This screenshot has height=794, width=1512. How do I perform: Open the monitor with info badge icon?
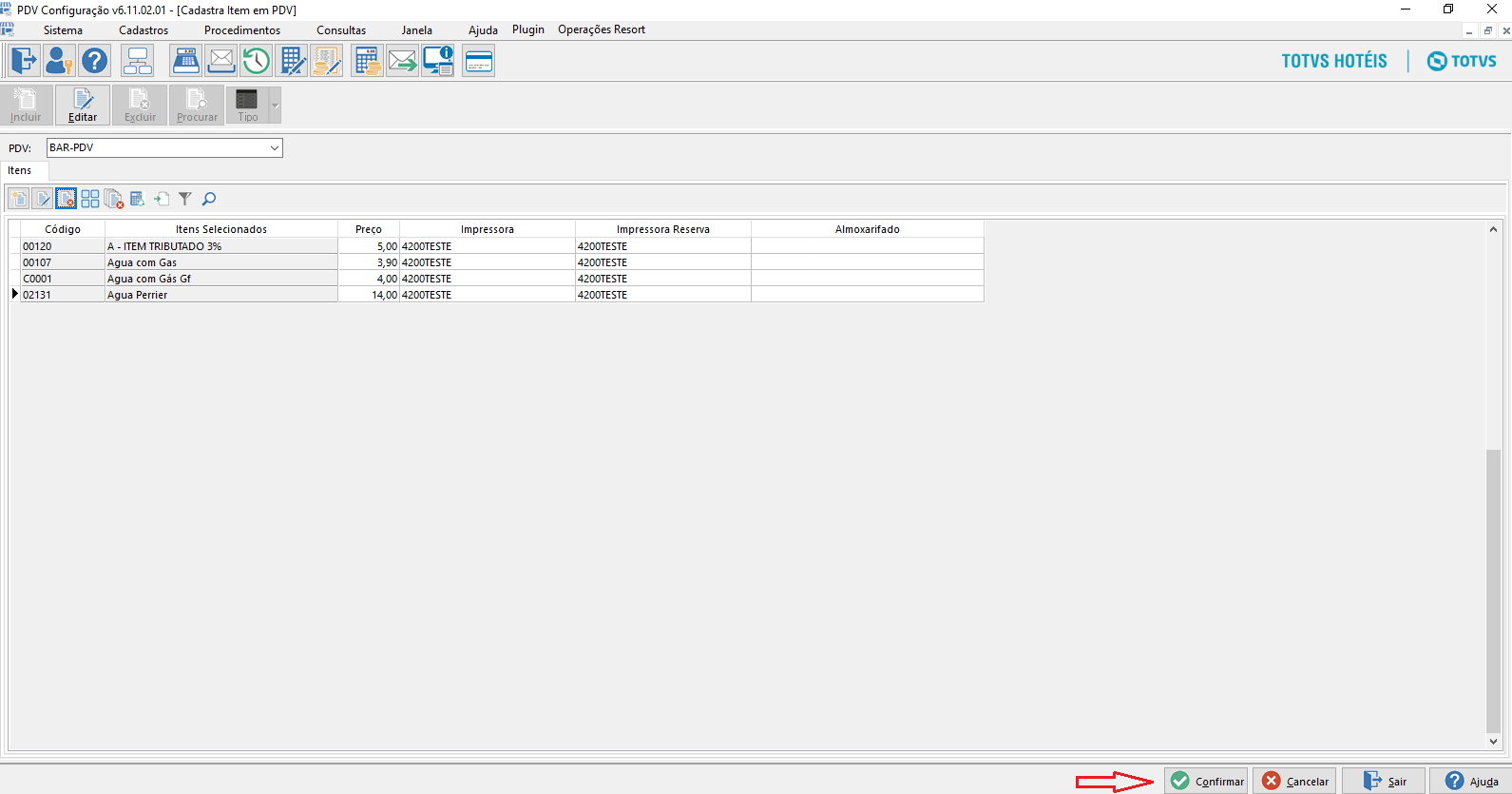[x=438, y=61]
